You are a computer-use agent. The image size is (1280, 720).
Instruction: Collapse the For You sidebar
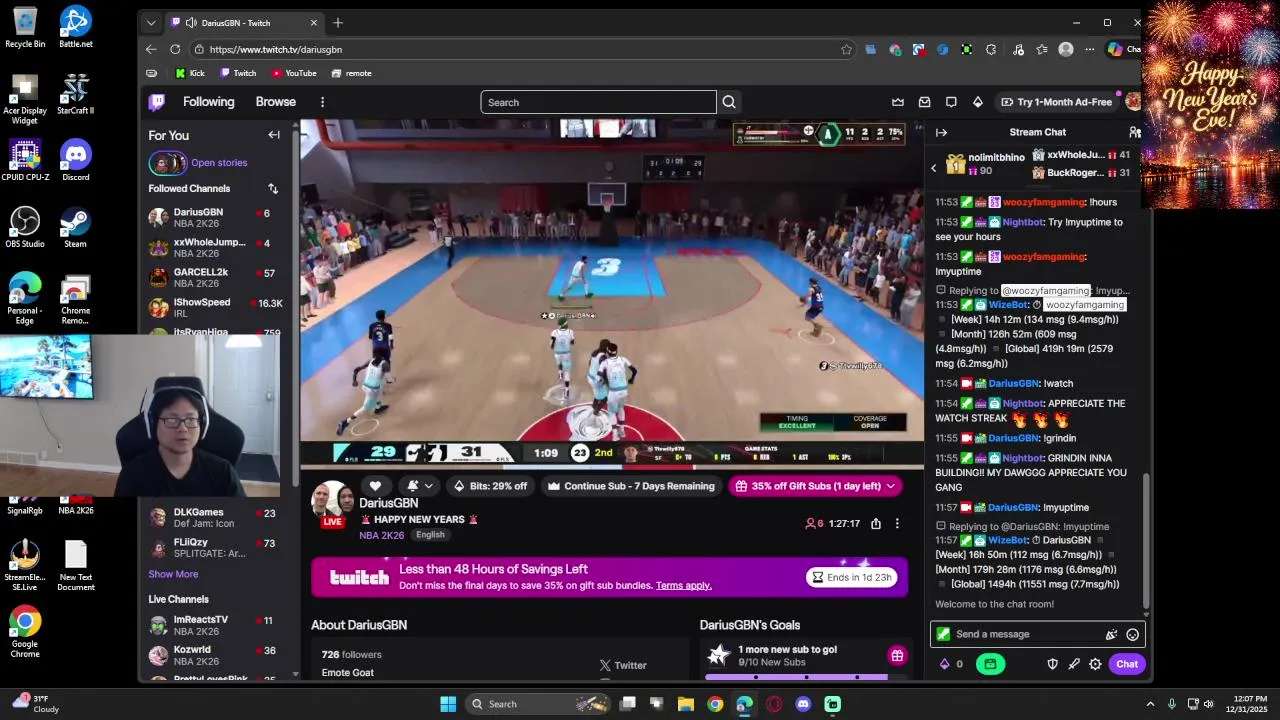pos(274,135)
